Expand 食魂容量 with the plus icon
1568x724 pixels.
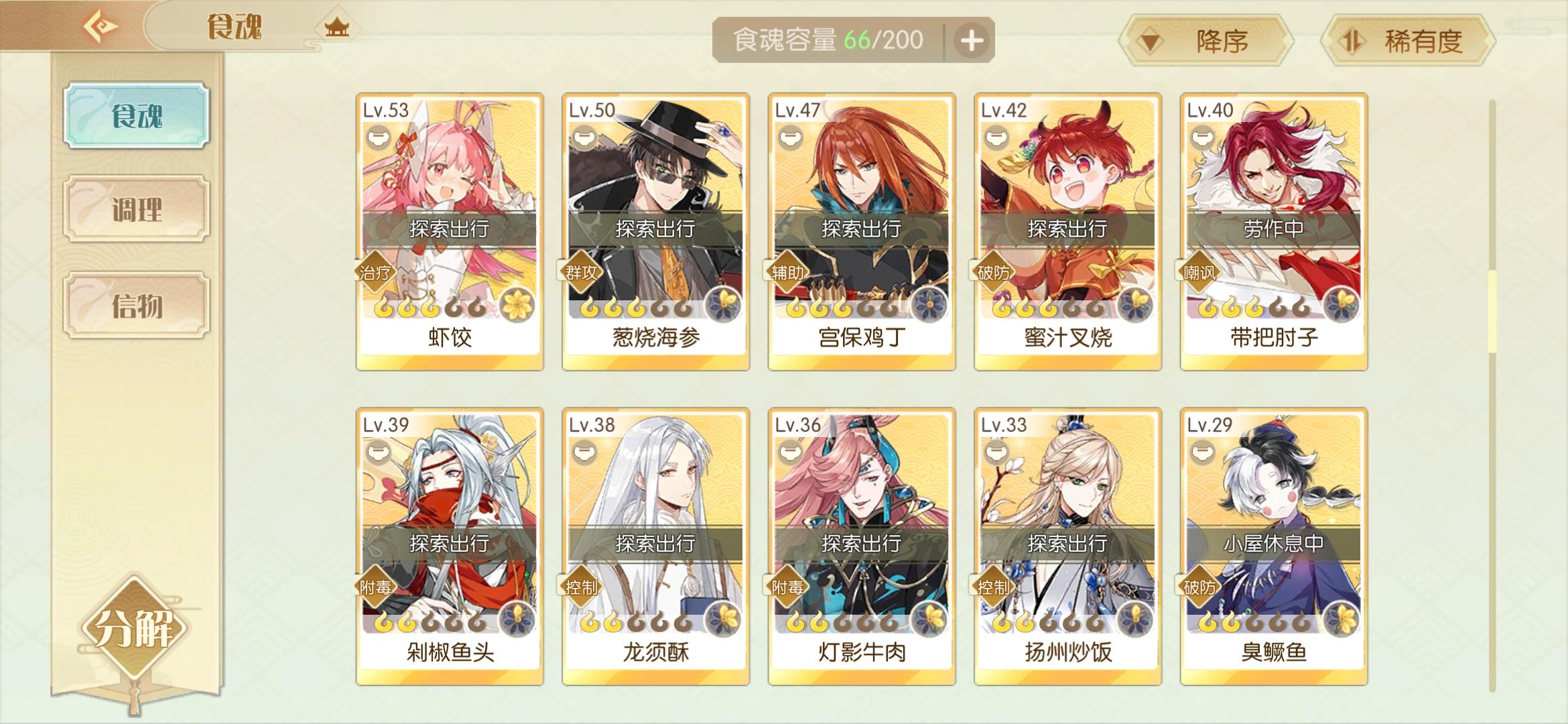(972, 41)
